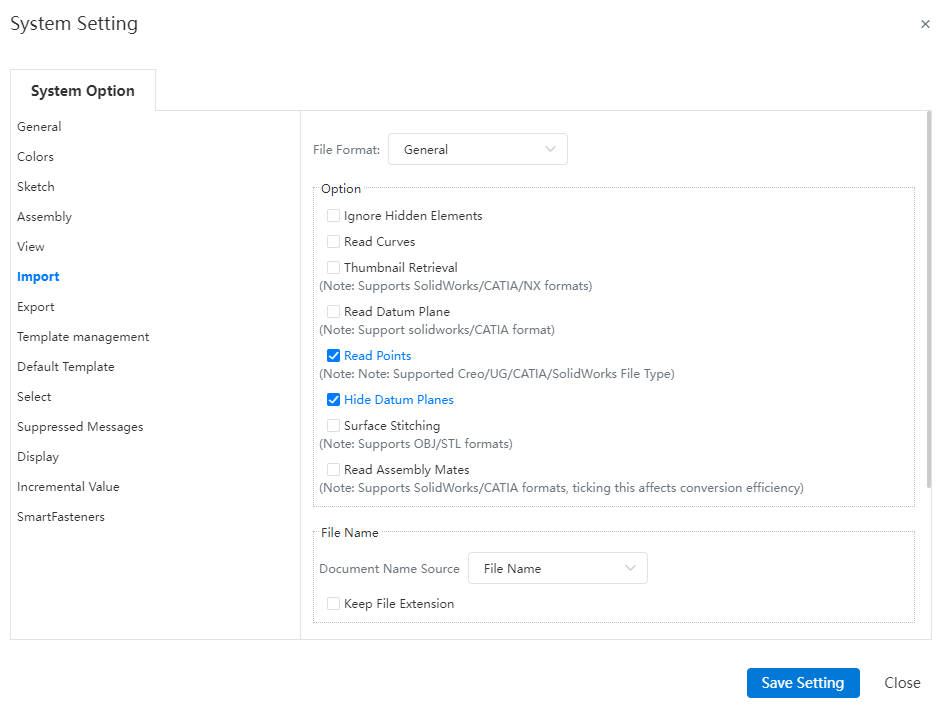Close the System Setting dialog with X
The width and height of the screenshot is (946, 706).
pos(925,24)
